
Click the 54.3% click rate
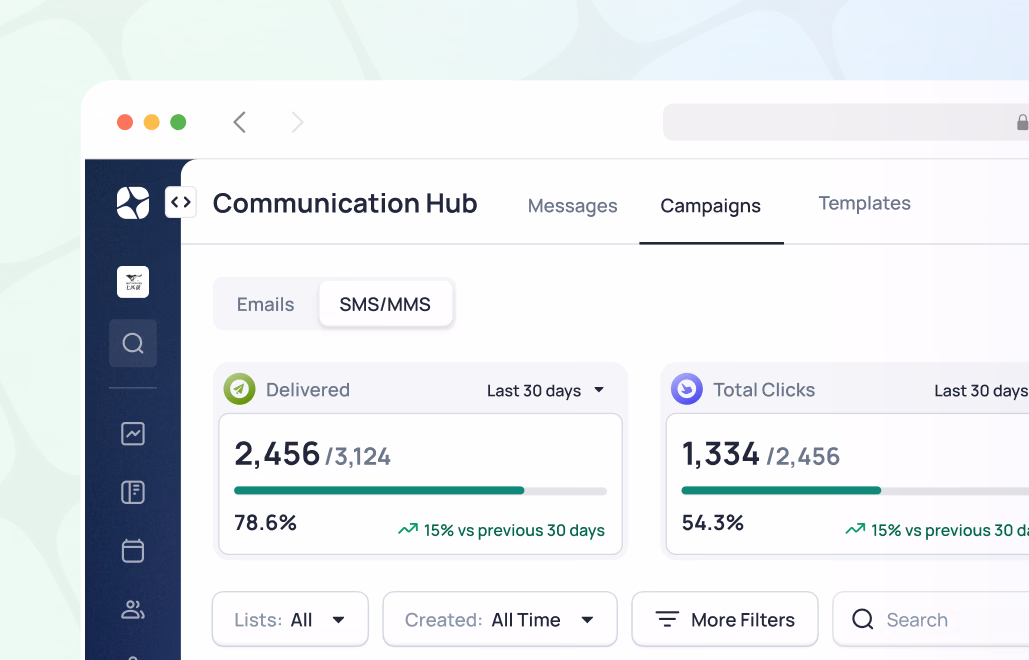point(713,523)
